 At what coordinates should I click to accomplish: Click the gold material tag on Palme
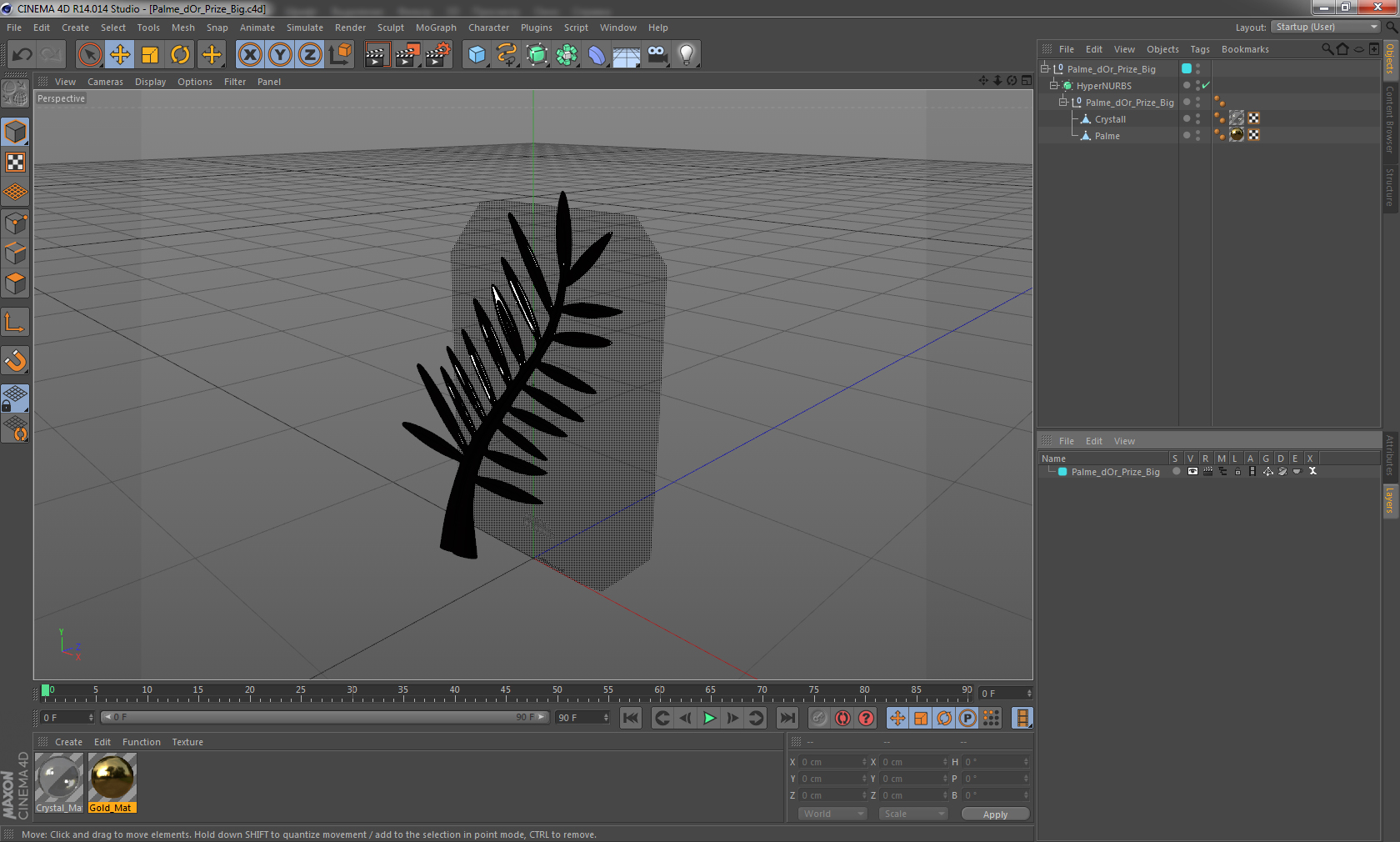(x=1237, y=134)
